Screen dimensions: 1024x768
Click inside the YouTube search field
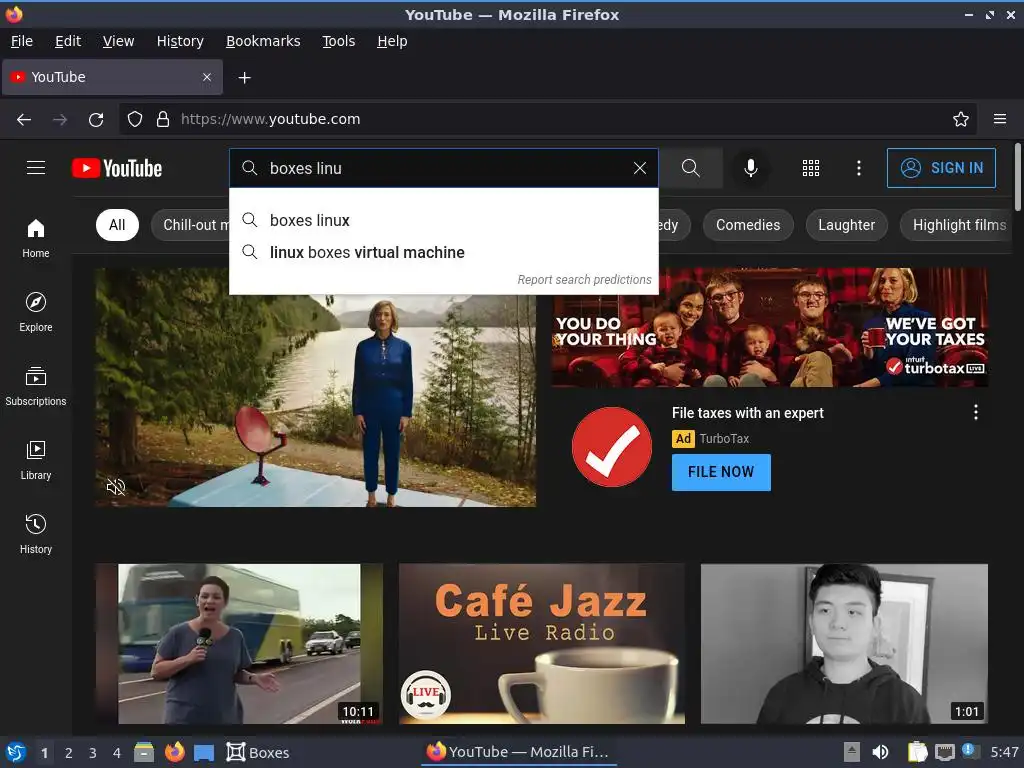coord(444,168)
